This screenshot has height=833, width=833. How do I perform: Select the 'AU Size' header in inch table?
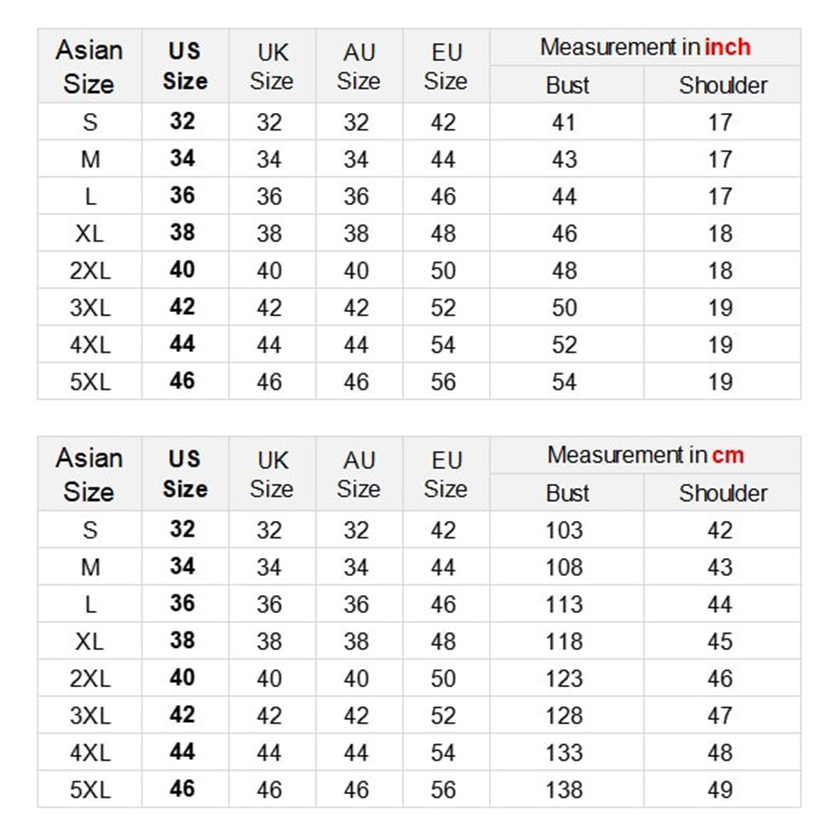(x=358, y=66)
